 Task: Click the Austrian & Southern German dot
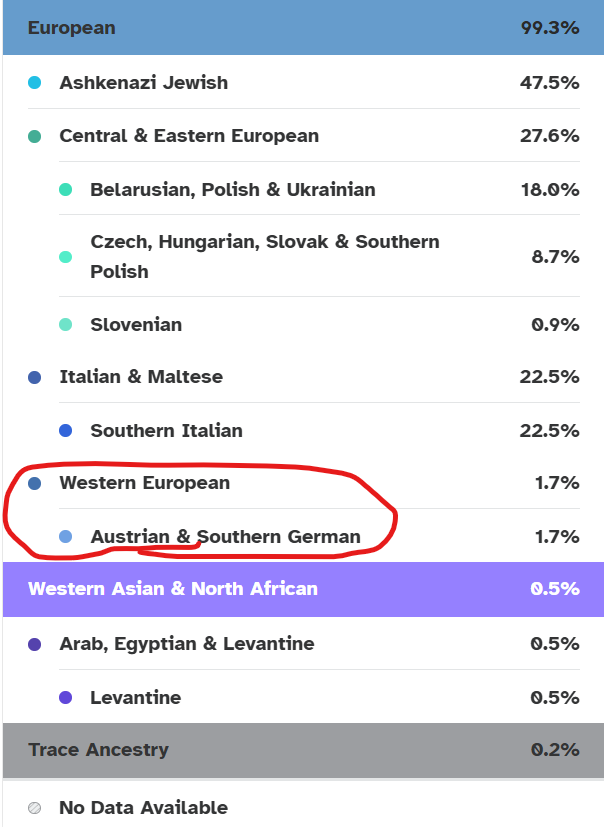click(65, 536)
